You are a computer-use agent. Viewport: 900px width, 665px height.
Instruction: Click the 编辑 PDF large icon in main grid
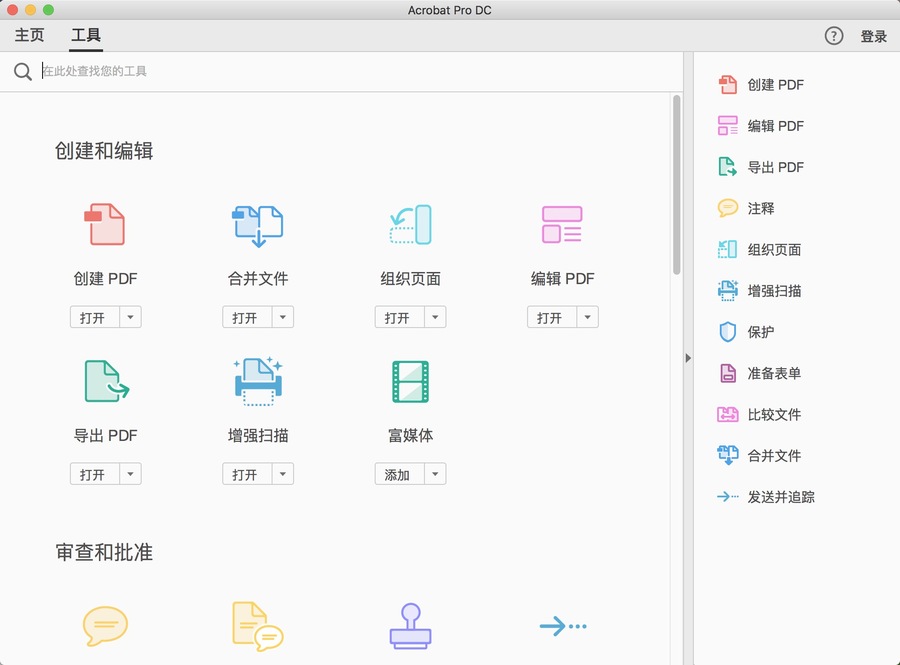(562, 224)
